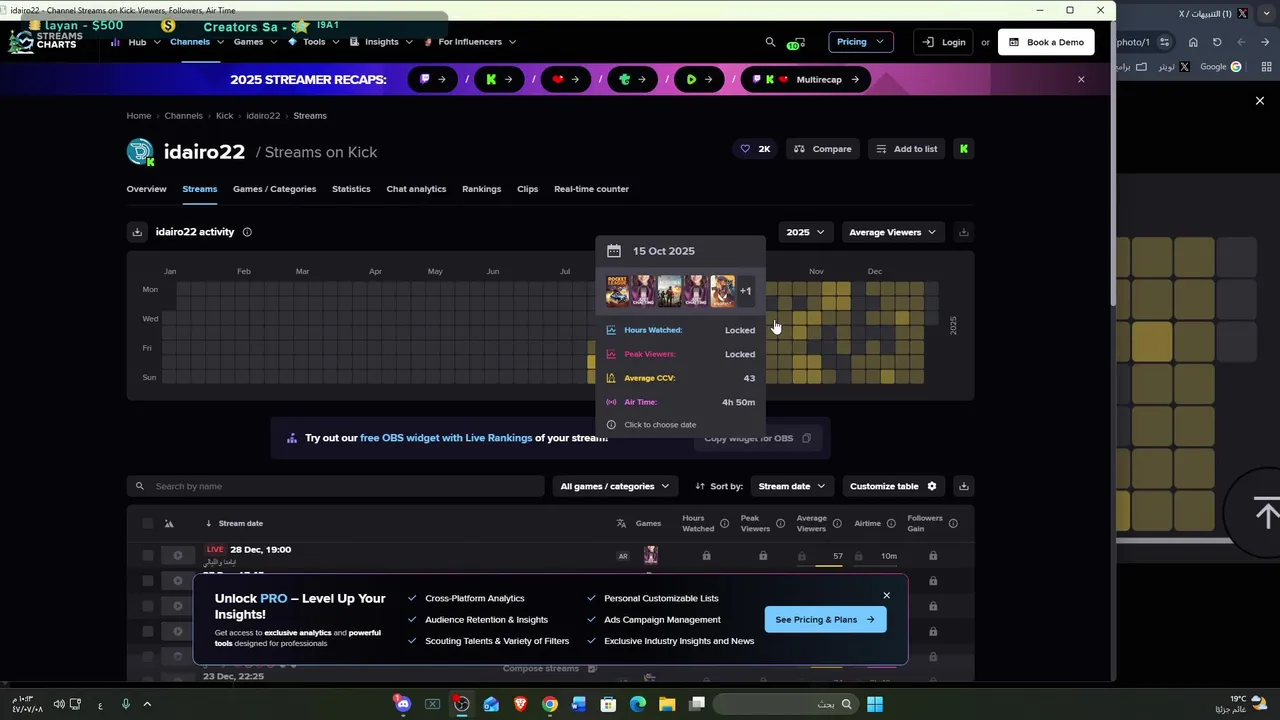Open All games / categories filter
This screenshot has height=720, width=1280.
click(614, 486)
